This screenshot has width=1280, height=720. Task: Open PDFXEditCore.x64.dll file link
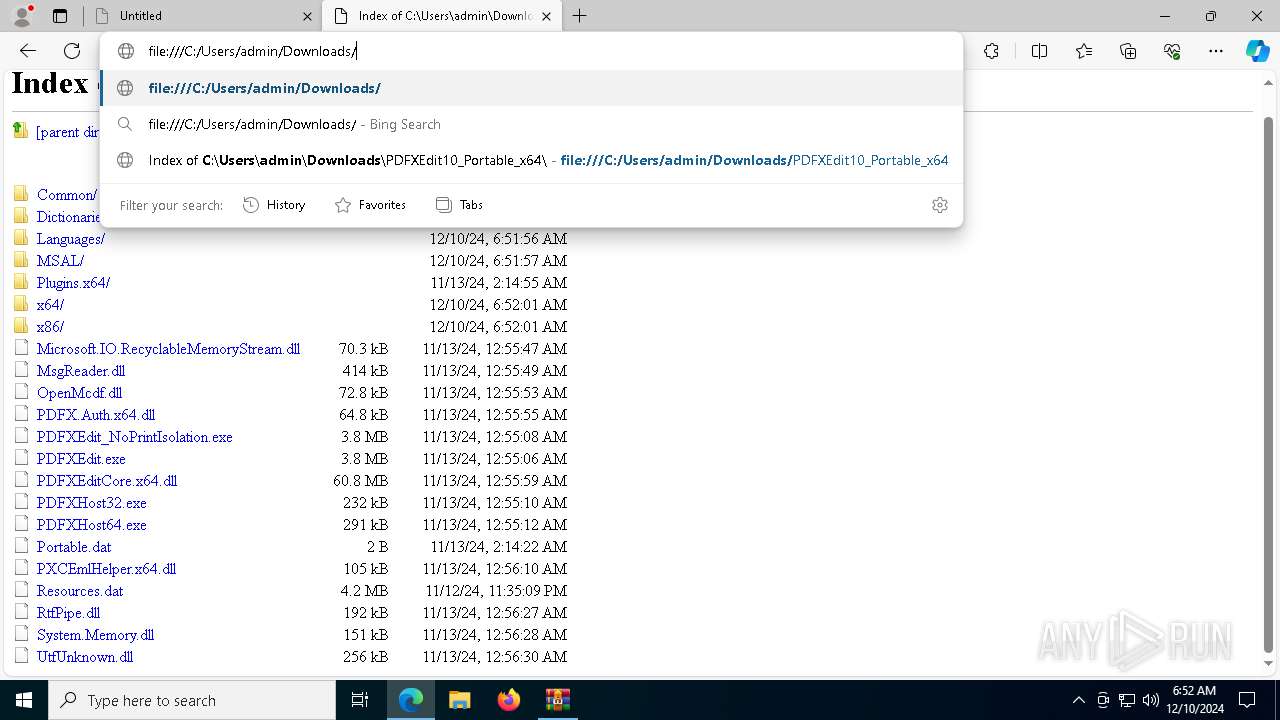107,481
